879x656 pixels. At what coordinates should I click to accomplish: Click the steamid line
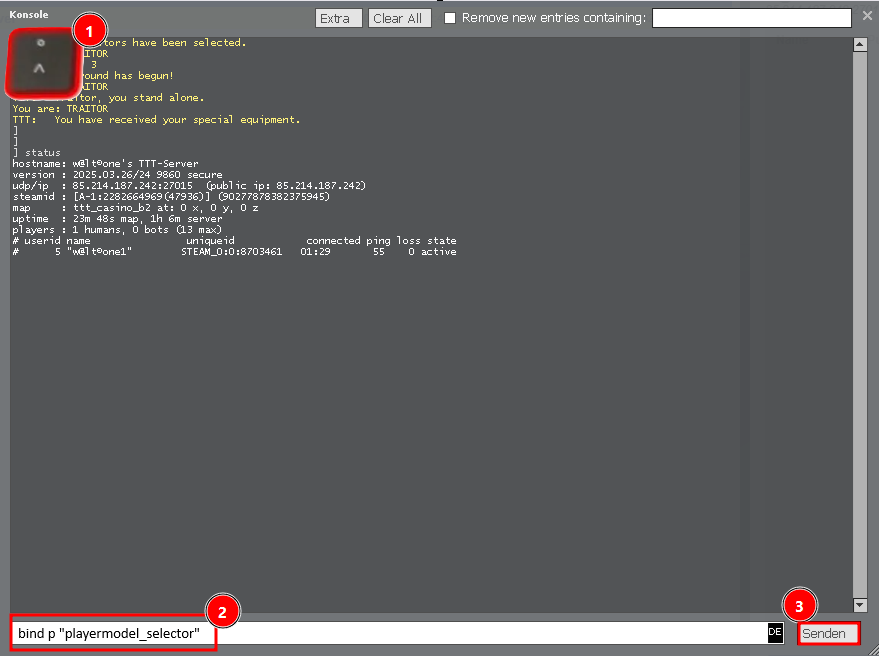click(171, 197)
